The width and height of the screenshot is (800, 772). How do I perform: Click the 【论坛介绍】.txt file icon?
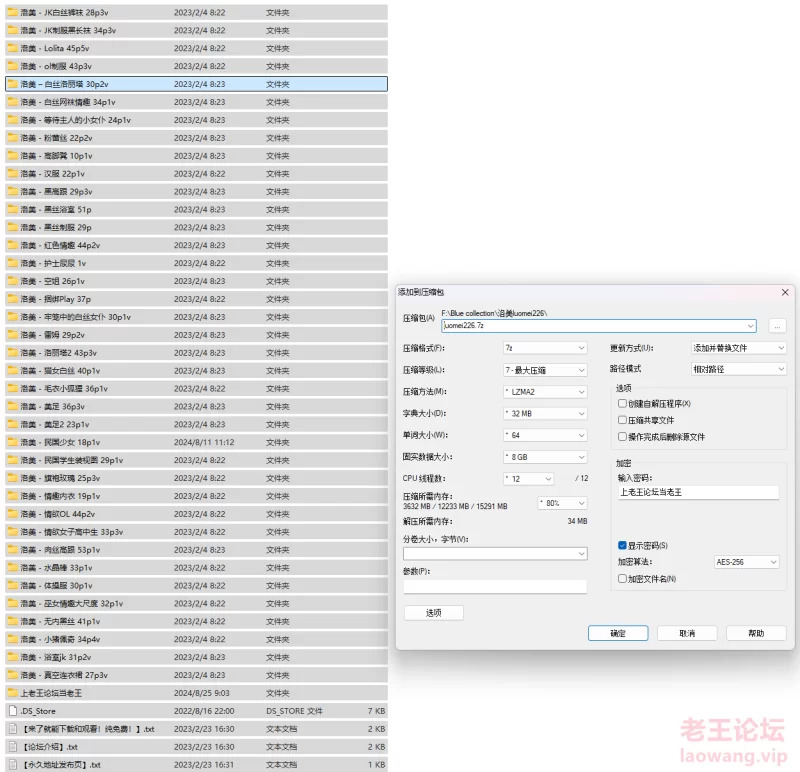click(12, 747)
